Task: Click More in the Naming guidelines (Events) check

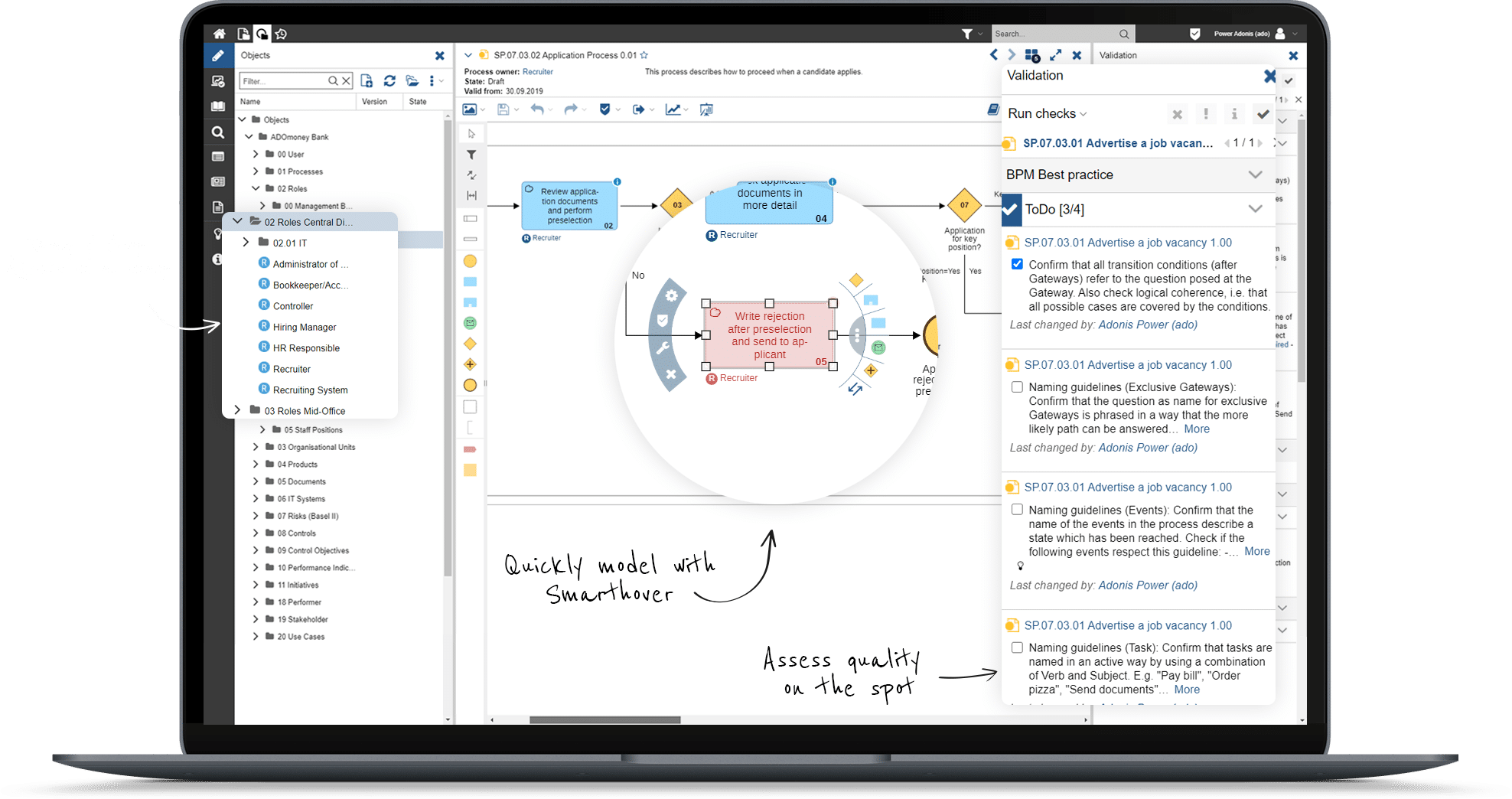Action: [x=1257, y=551]
